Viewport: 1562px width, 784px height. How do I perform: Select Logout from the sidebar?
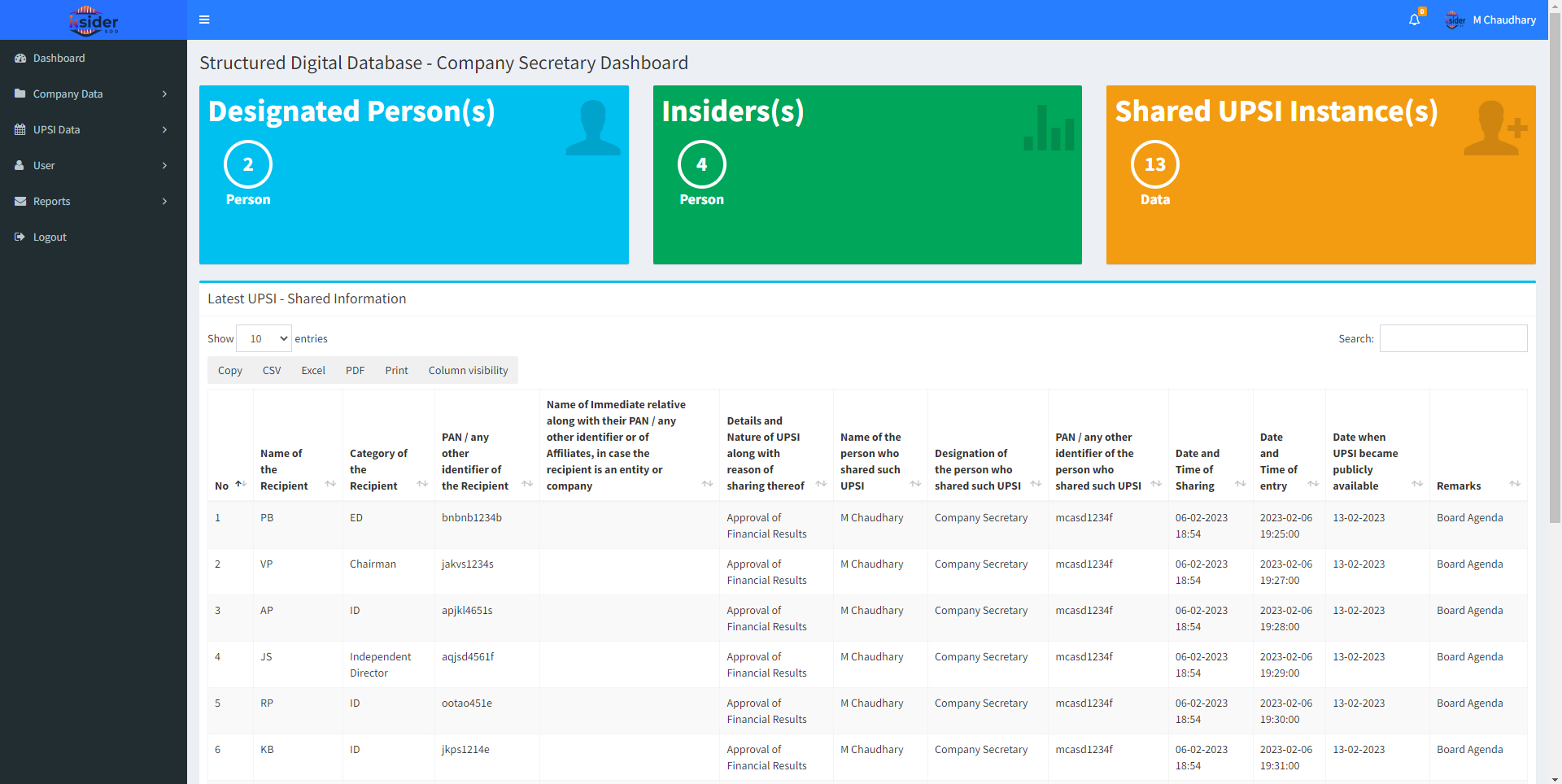pyautogui.click(x=94, y=237)
